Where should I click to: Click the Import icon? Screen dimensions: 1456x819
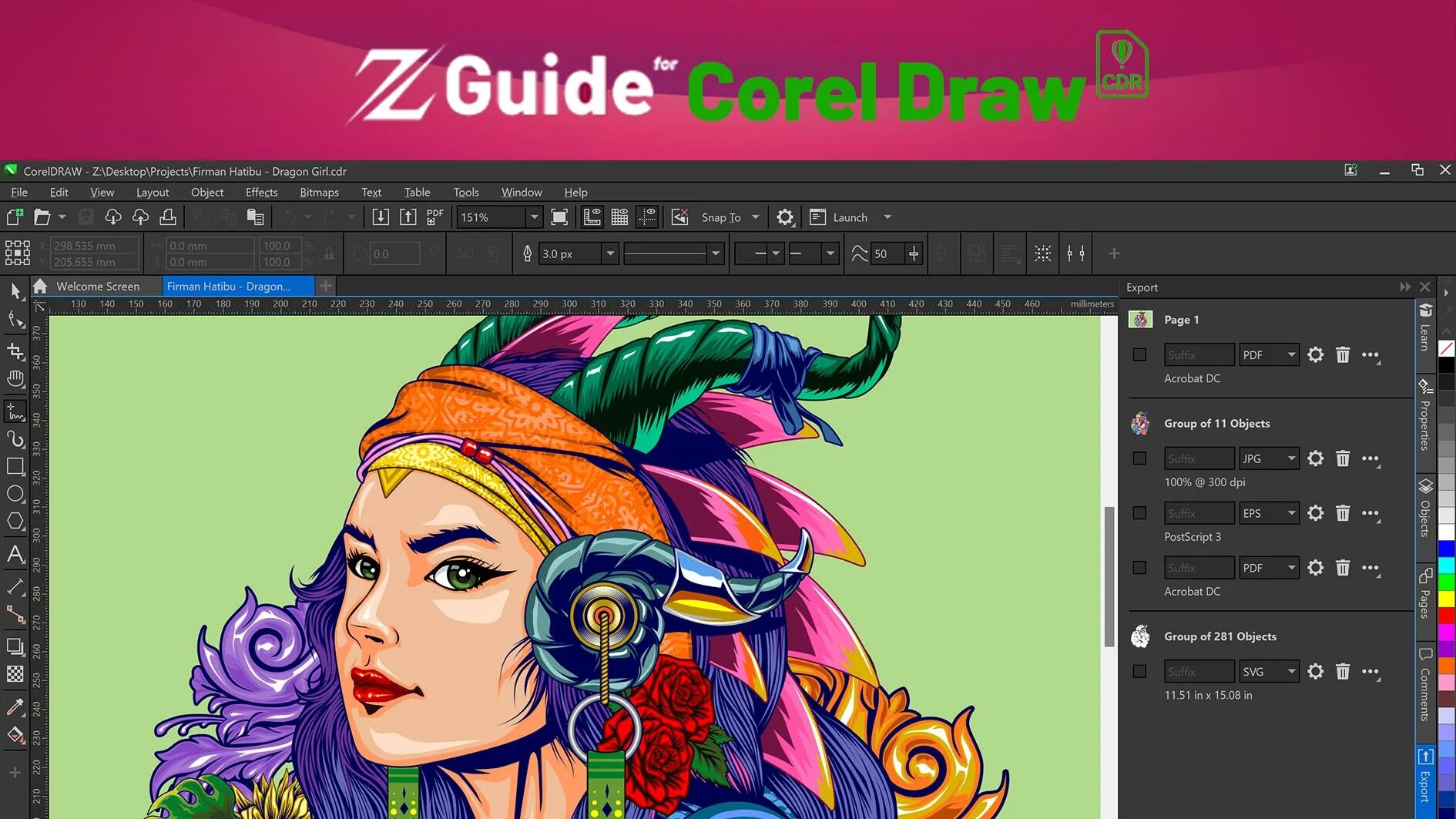(381, 217)
